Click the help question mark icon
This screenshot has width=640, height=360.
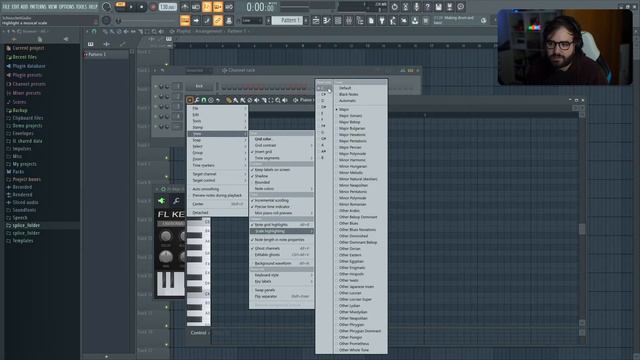427,7
